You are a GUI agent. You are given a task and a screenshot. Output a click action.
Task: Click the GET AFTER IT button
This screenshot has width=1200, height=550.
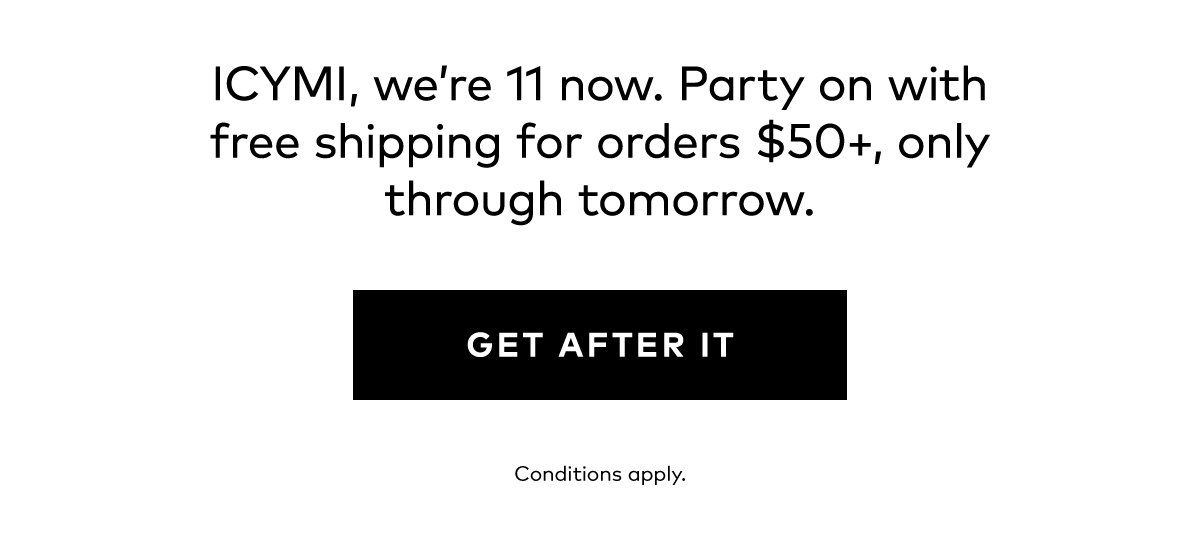point(600,345)
